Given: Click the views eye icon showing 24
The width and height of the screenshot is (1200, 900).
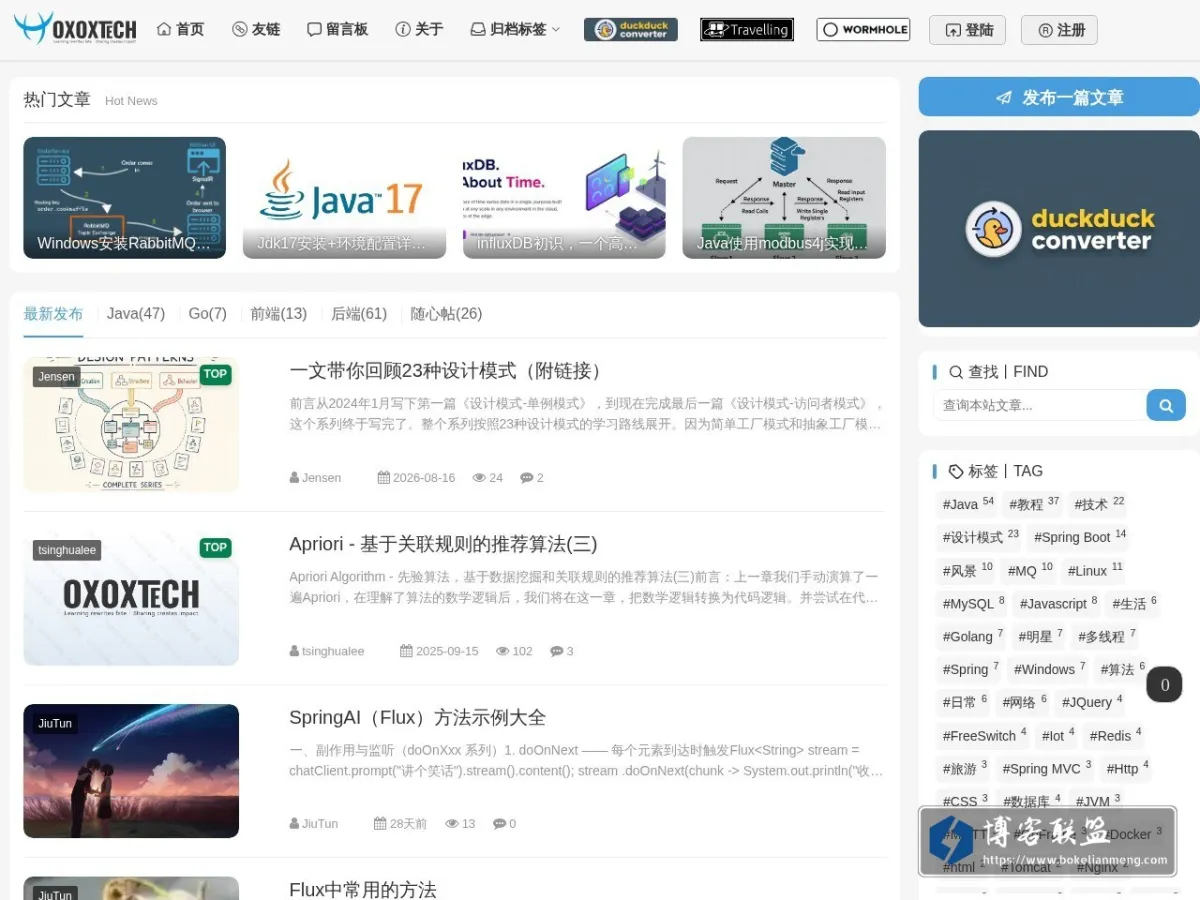Looking at the screenshot, I should click(479, 478).
